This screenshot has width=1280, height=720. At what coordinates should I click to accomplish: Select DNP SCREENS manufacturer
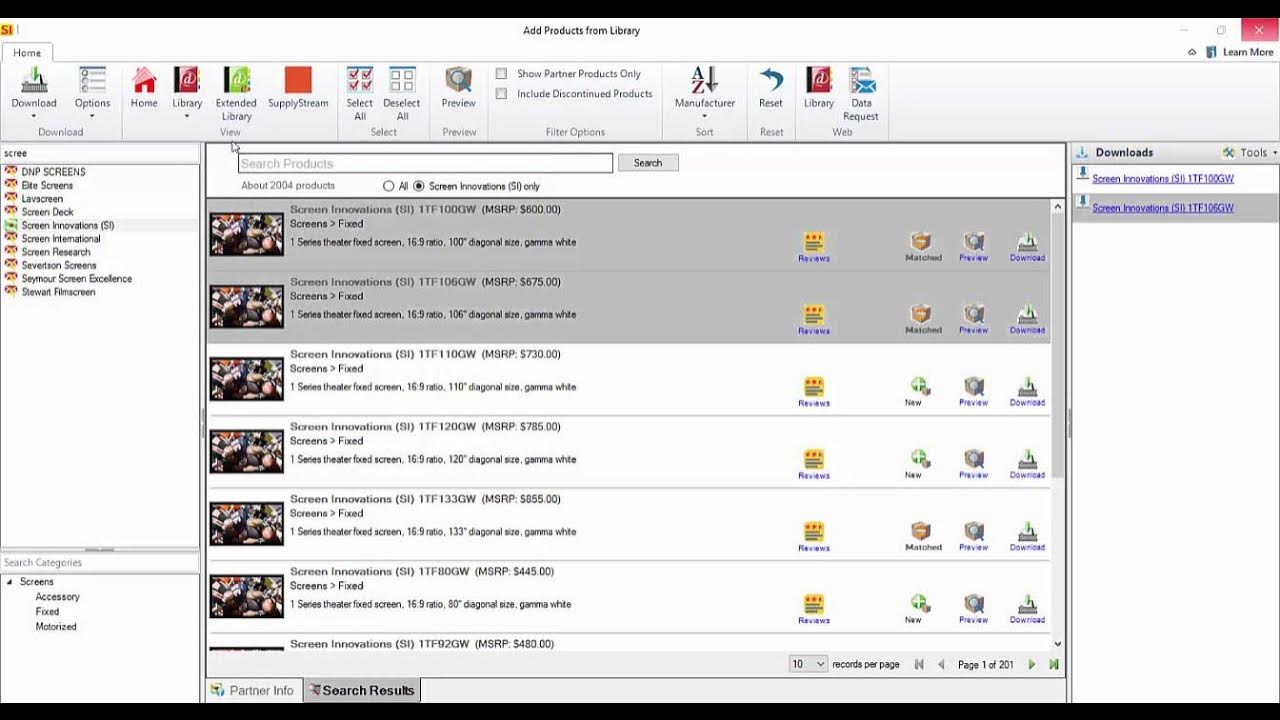[53, 172]
